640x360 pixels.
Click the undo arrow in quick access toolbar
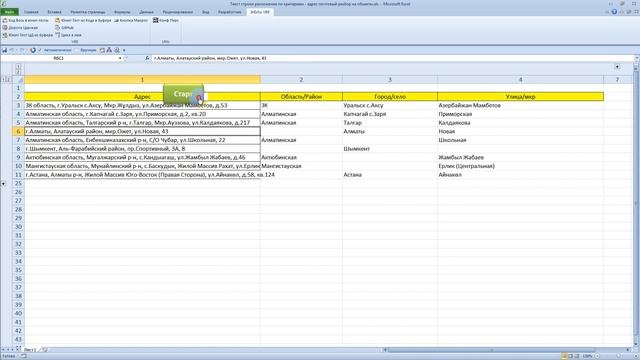pos(12,50)
